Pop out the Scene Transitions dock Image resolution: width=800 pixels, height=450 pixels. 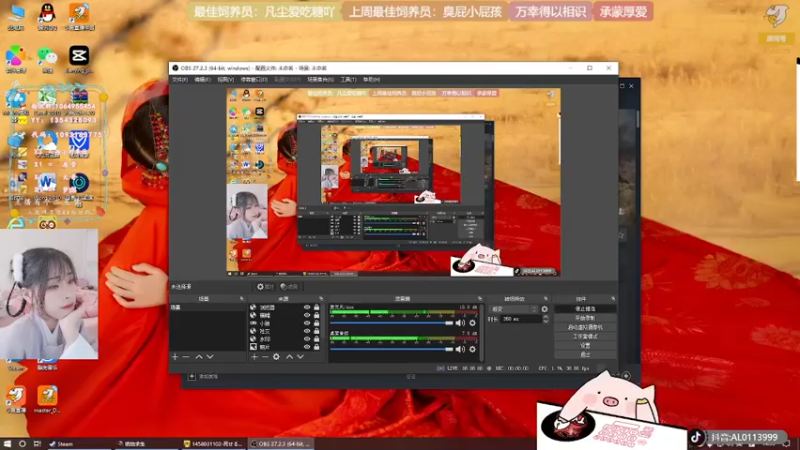tap(545, 298)
